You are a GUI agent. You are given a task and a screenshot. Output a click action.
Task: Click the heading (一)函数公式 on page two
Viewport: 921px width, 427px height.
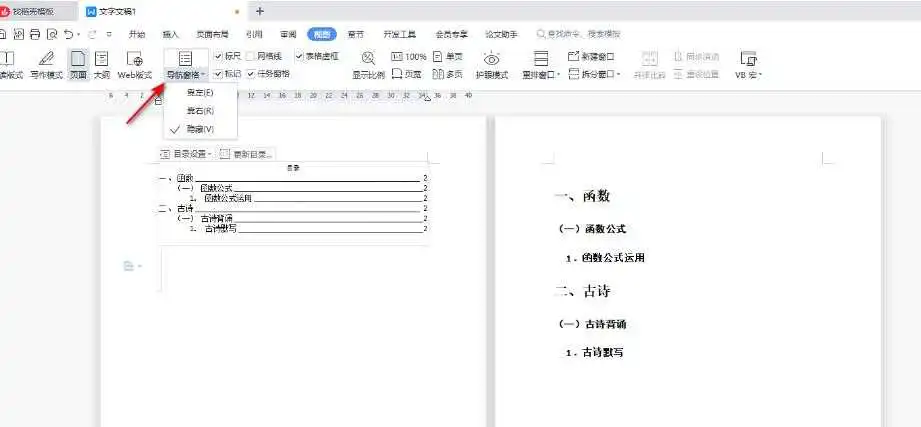tap(591, 228)
